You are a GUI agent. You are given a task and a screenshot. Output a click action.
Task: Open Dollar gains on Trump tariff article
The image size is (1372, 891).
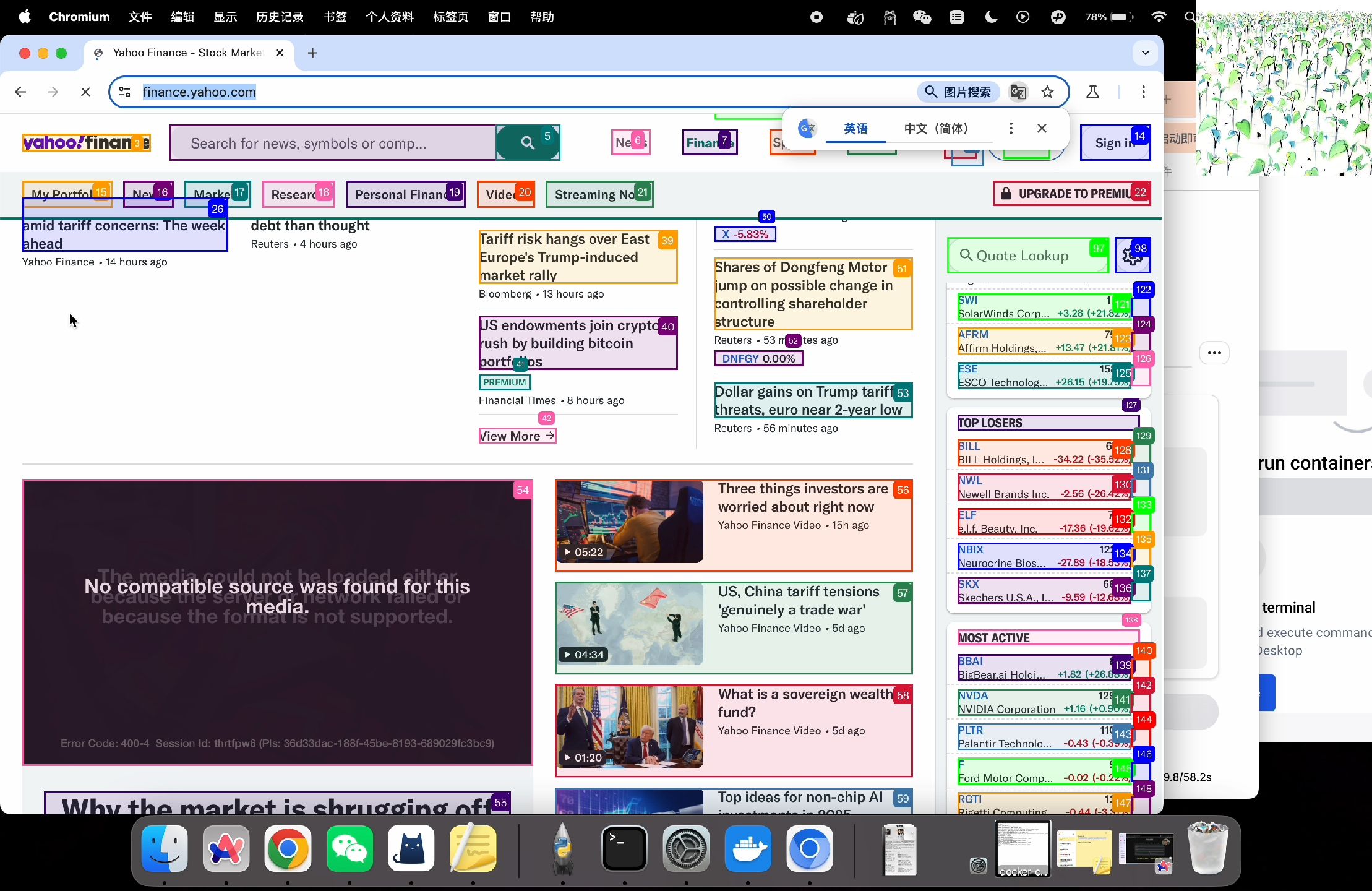pos(813,400)
